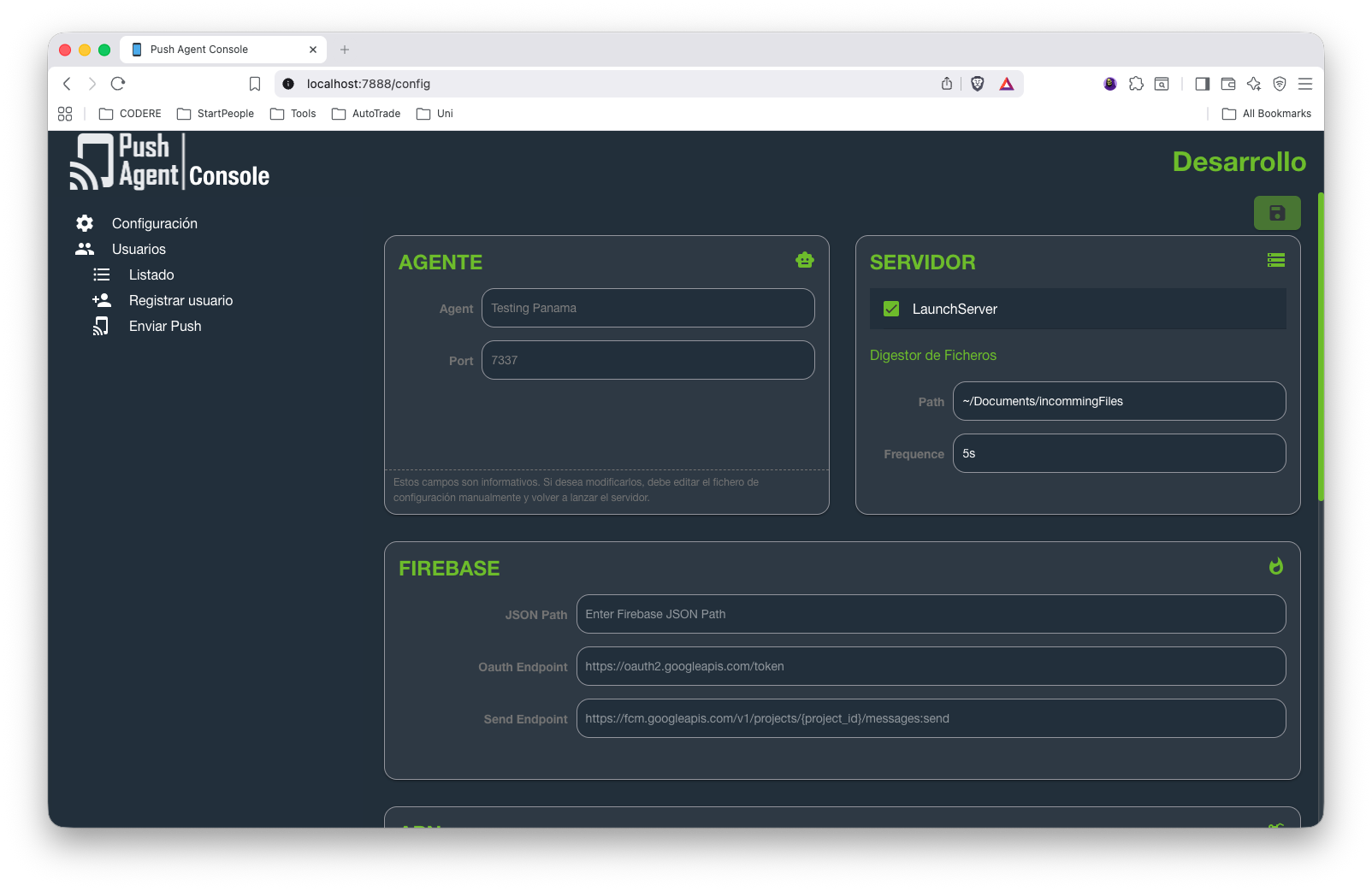Screen dimensions: 1372x891
Task: Click the people icon beside Usuarios
Action: point(84,249)
